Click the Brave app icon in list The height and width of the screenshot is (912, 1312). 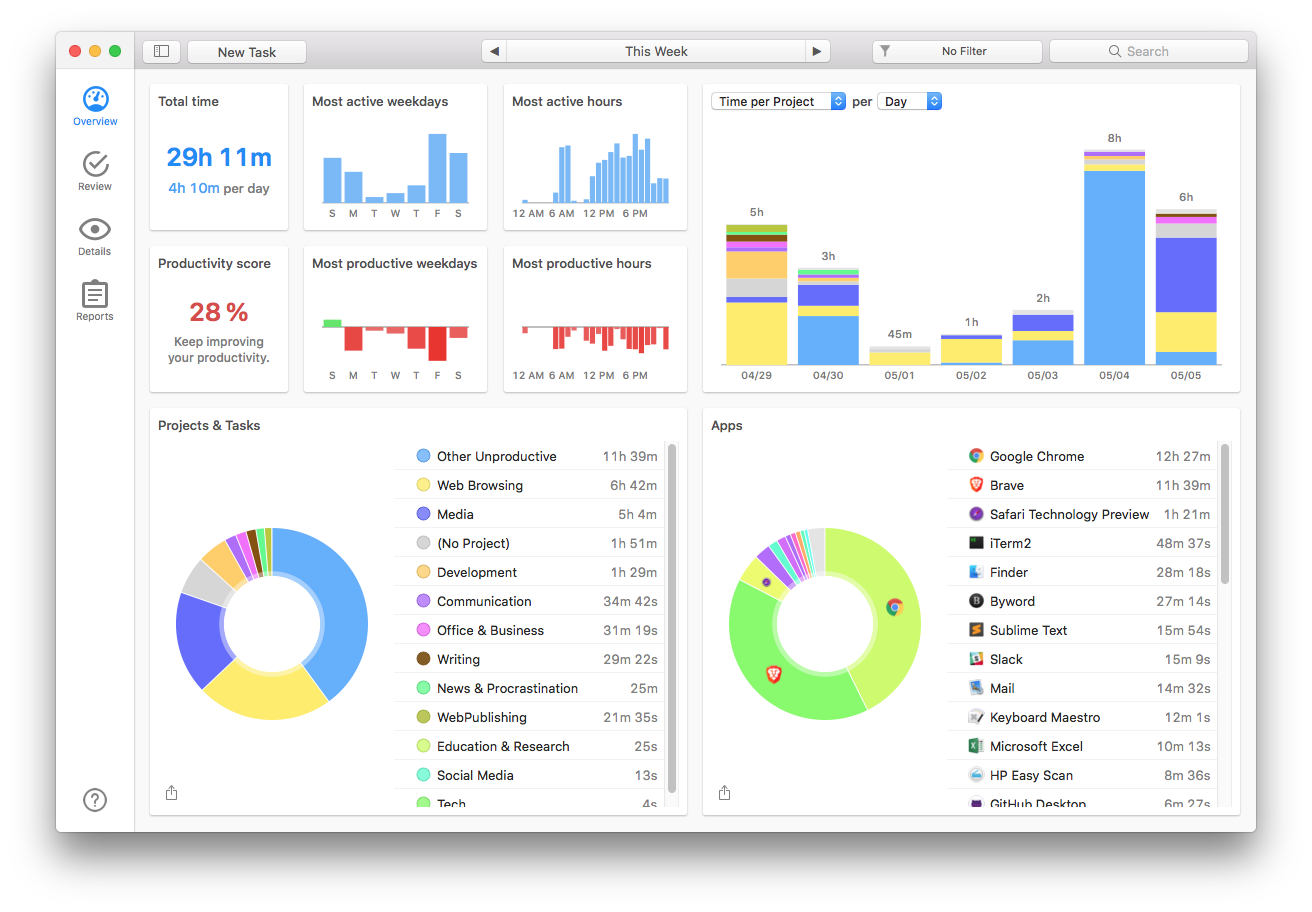click(976, 485)
